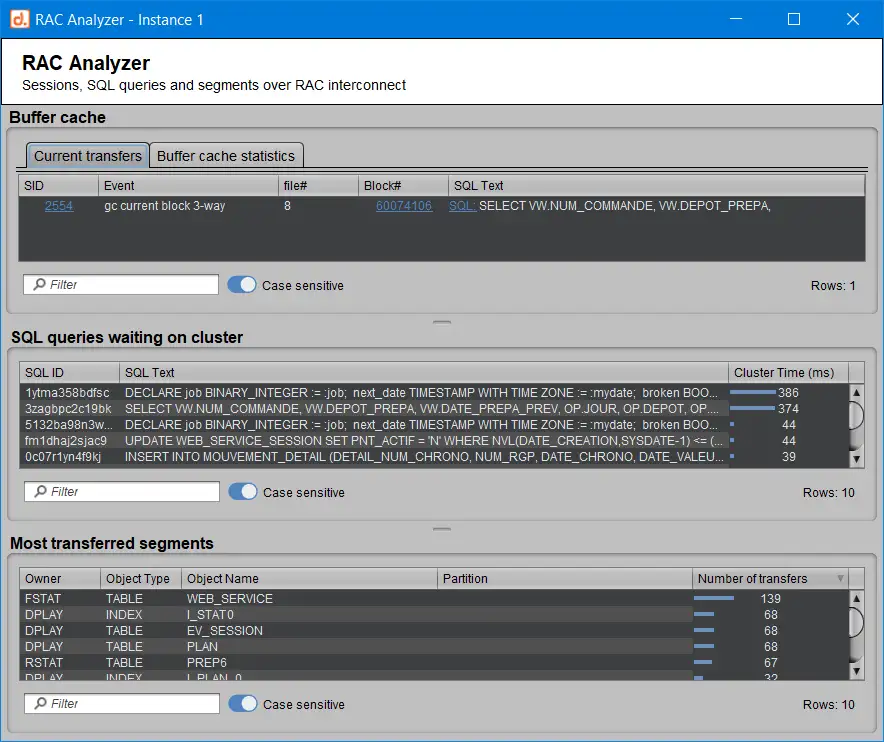Click the segments table scrollbar thumb
The image size is (884, 742).
coord(856,621)
